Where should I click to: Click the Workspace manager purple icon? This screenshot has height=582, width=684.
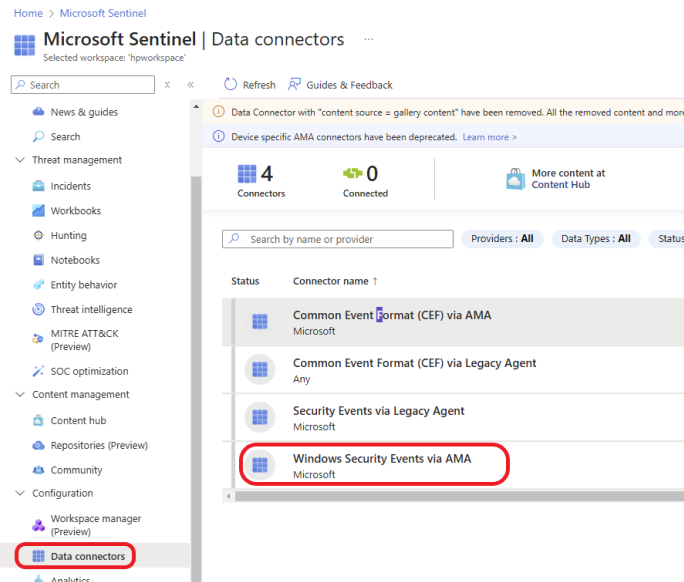[38, 525]
